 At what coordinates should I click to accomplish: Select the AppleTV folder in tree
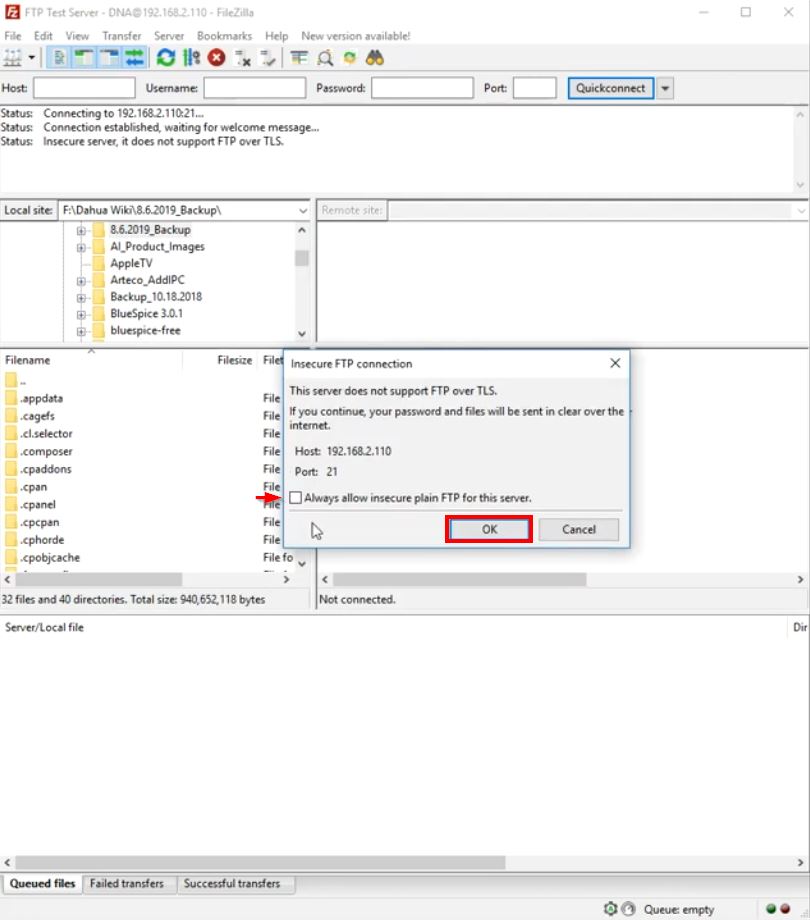click(131, 263)
